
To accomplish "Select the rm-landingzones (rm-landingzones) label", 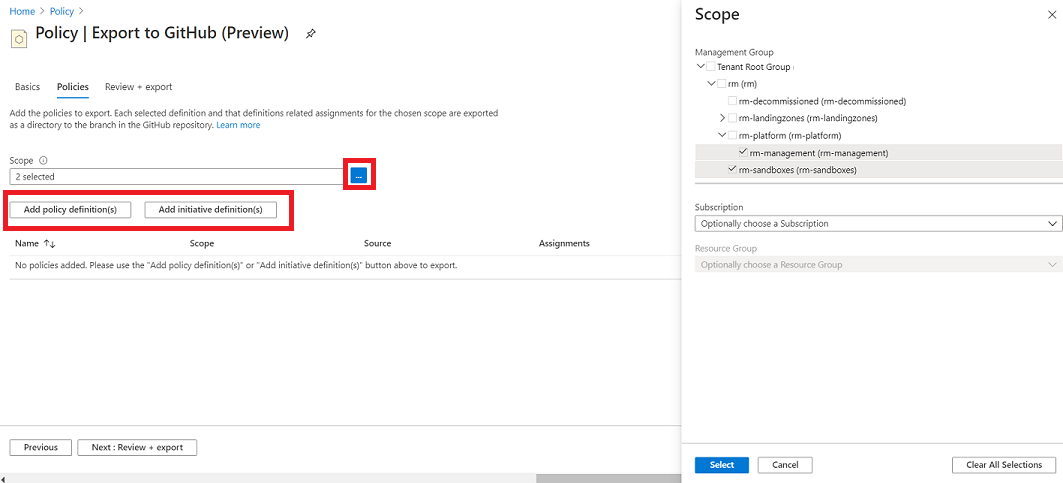I will pyautogui.click(x=808, y=118).
